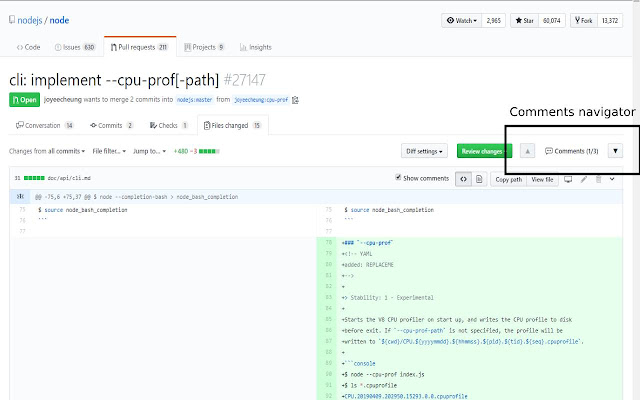The width and height of the screenshot is (640, 400).
Task: Switch to the Code tab
Action: (x=28, y=47)
